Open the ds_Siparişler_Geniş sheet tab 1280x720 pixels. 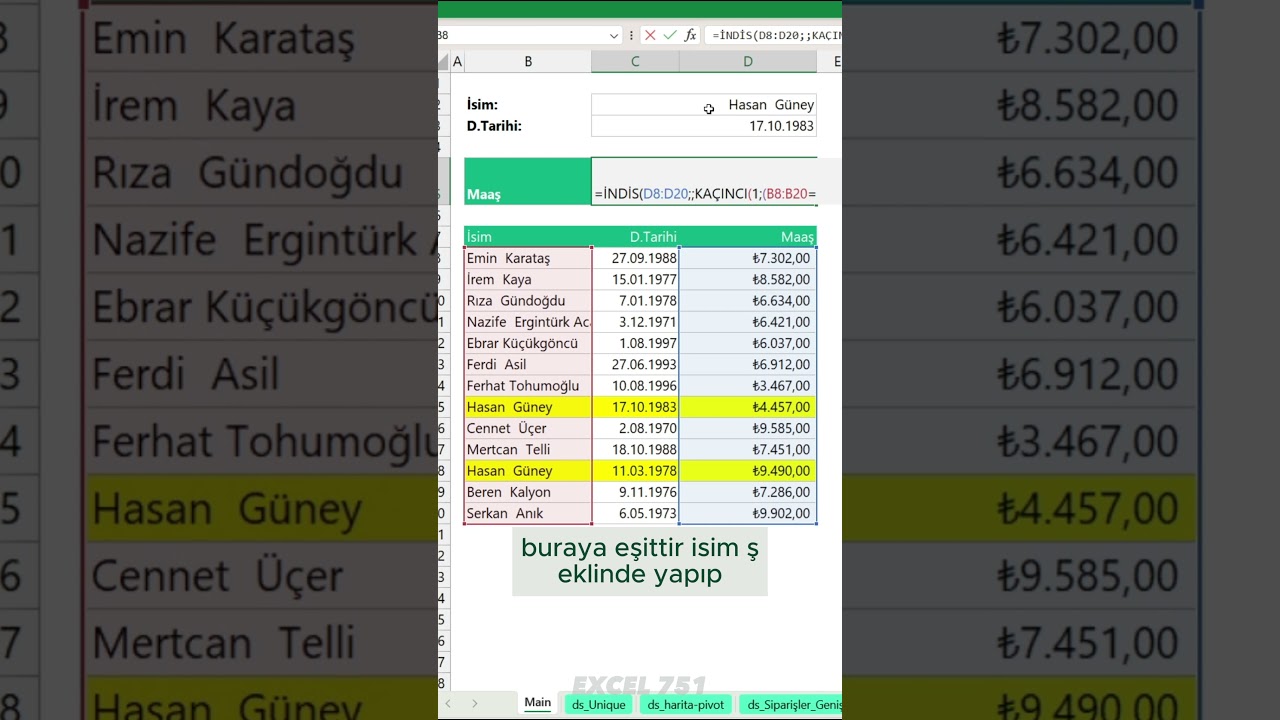(793, 704)
